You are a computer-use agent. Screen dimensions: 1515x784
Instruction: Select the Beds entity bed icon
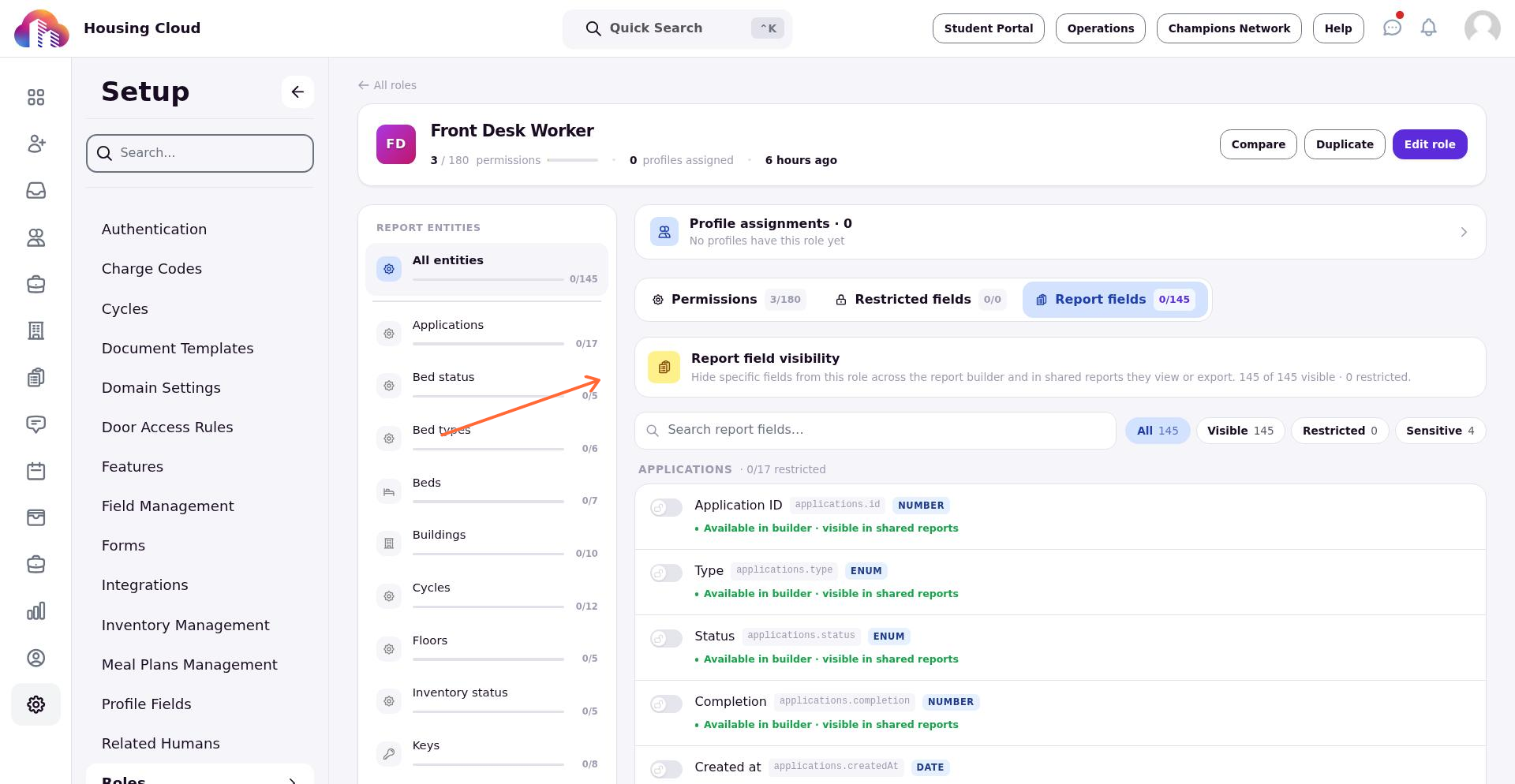click(x=389, y=491)
